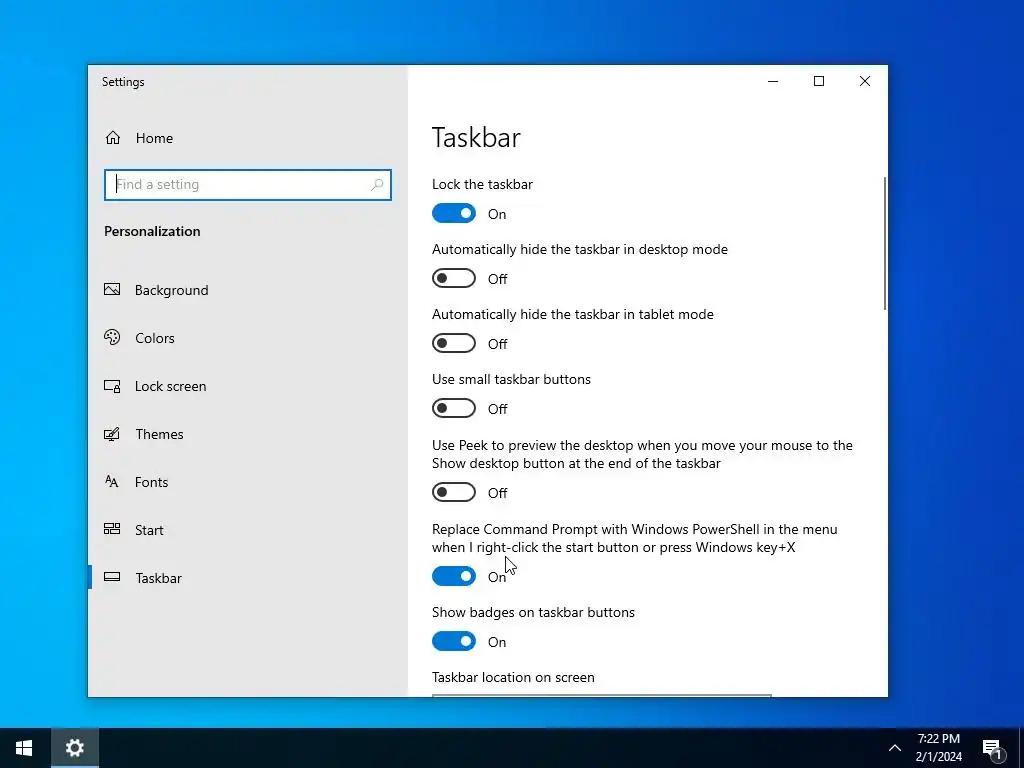Image resolution: width=1024 pixels, height=768 pixels.
Task: Close the Settings window
Action: (x=865, y=81)
